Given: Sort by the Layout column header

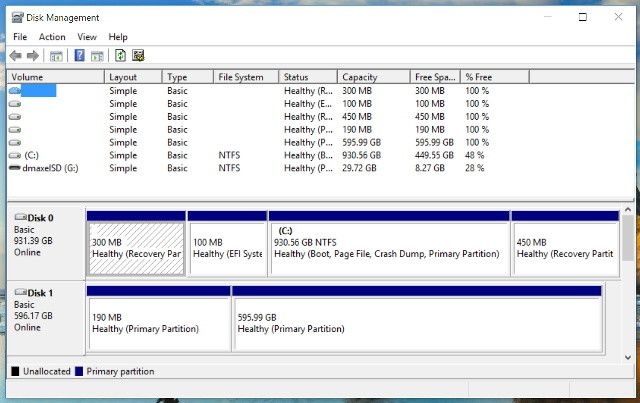Looking at the screenshot, I should (133, 77).
